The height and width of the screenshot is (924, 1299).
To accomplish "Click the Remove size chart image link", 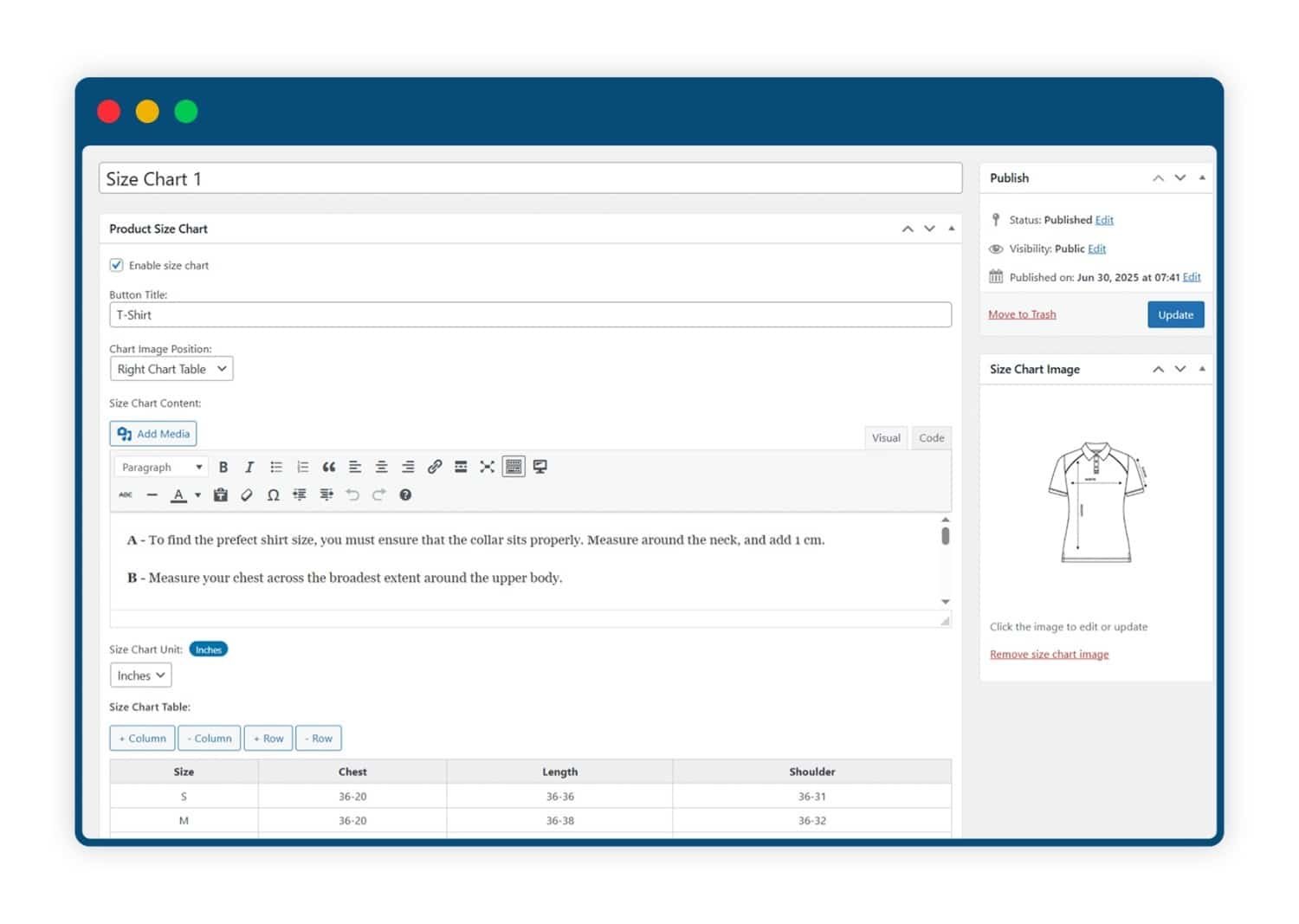I will [x=1049, y=654].
